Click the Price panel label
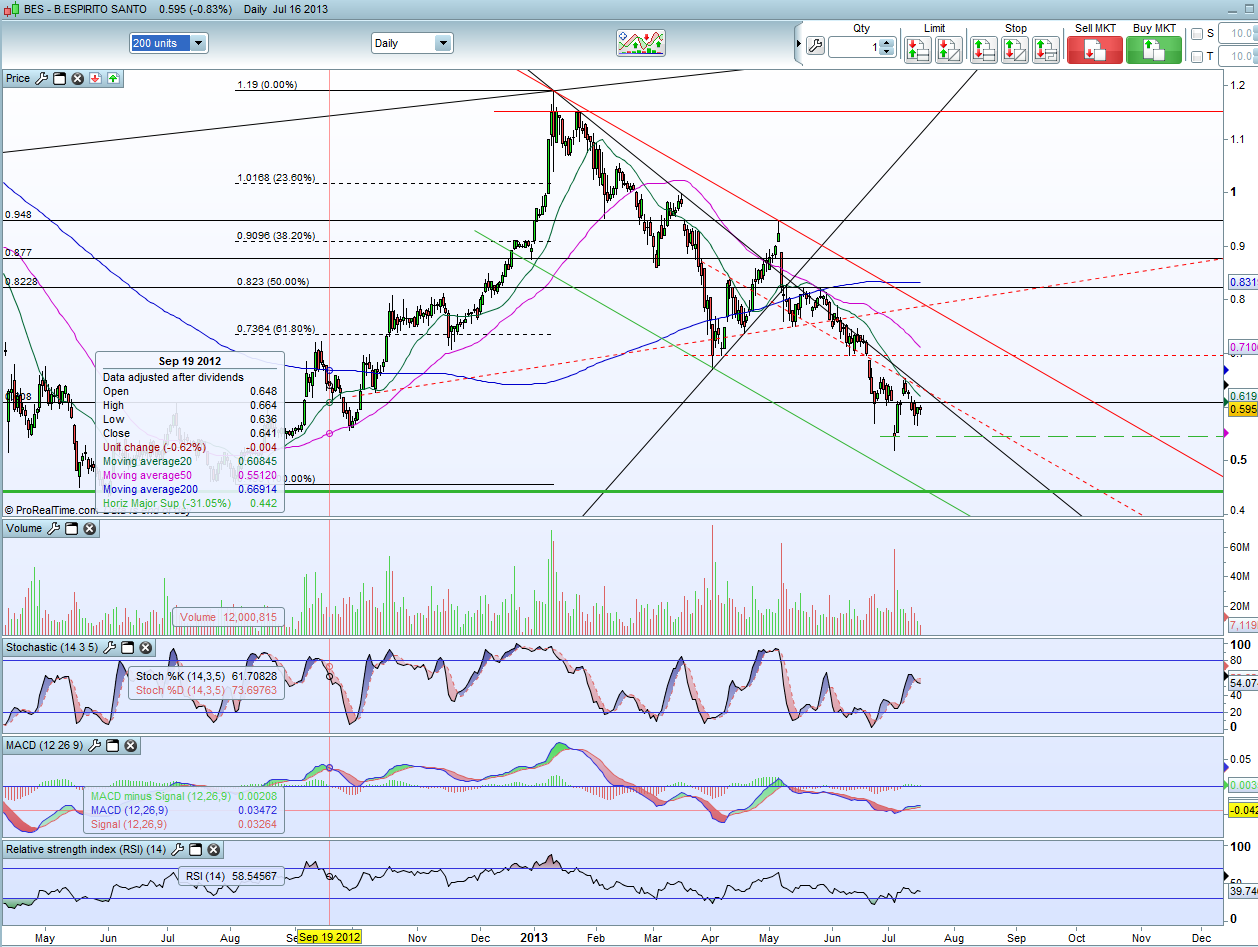1258x947 pixels. [18, 77]
